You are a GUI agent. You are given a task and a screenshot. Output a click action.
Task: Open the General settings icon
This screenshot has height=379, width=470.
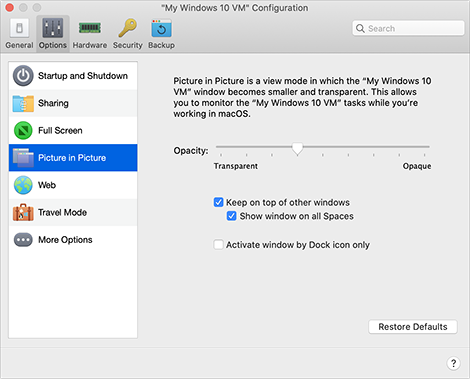(19, 29)
